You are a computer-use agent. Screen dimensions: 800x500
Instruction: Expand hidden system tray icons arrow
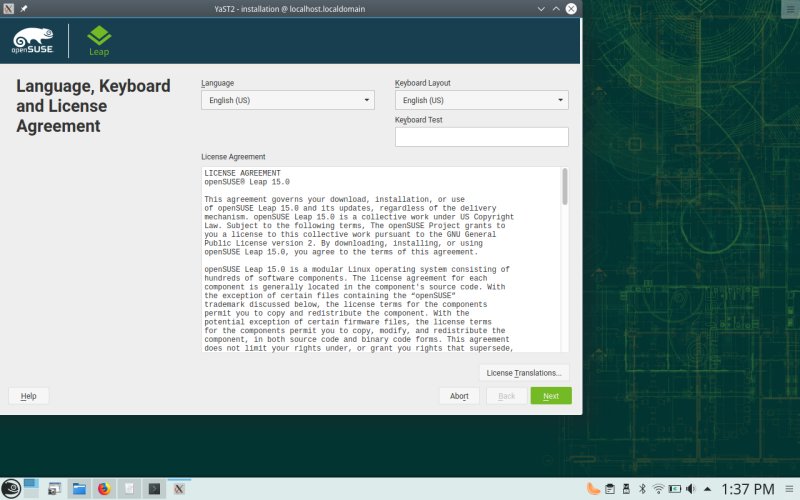tap(707, 489)
